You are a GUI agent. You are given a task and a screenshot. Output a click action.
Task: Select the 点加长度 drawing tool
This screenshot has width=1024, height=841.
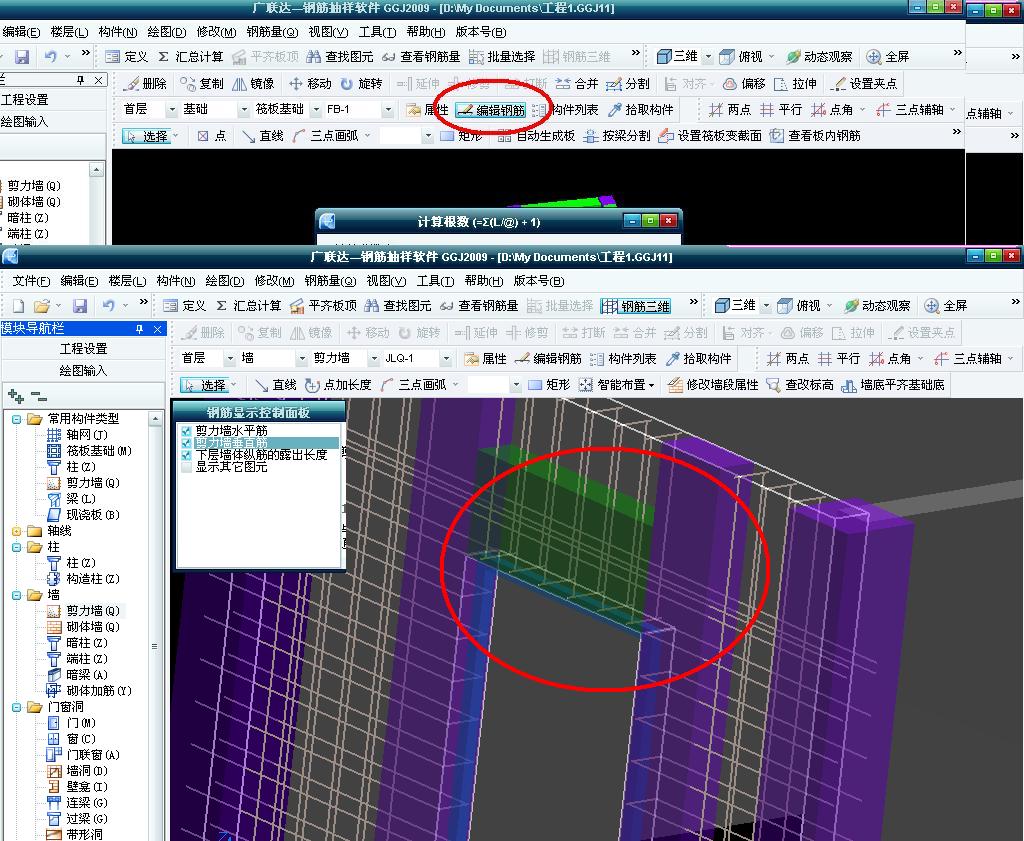(x=338, y=385)
